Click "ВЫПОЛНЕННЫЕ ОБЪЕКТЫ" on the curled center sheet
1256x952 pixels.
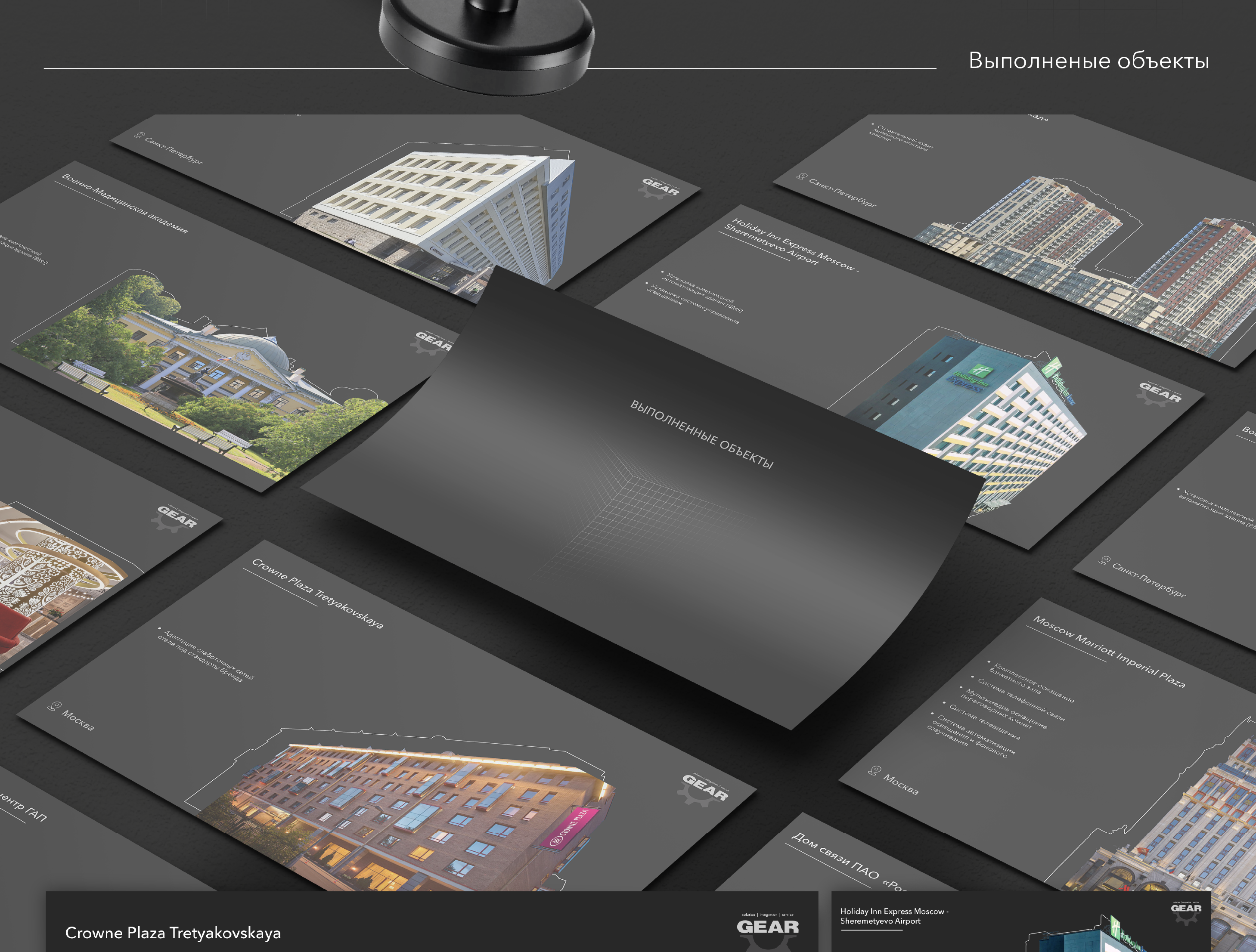(701, 434)
